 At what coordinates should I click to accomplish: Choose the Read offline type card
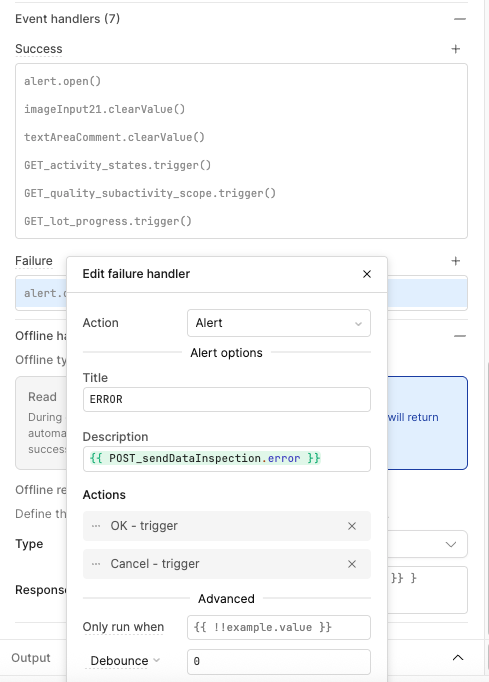[x=41, y=423]
